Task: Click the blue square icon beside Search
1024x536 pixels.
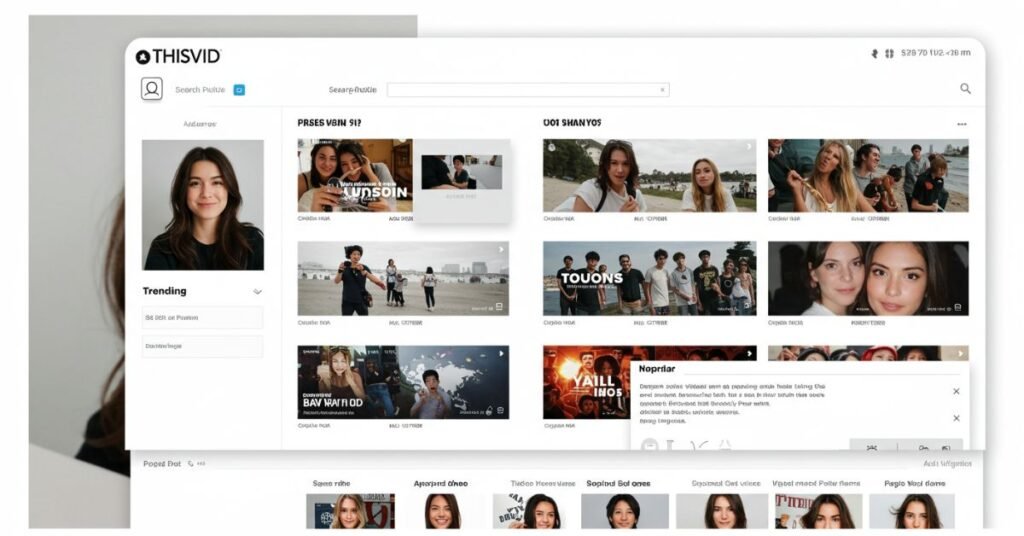Action: coord(239,90)
